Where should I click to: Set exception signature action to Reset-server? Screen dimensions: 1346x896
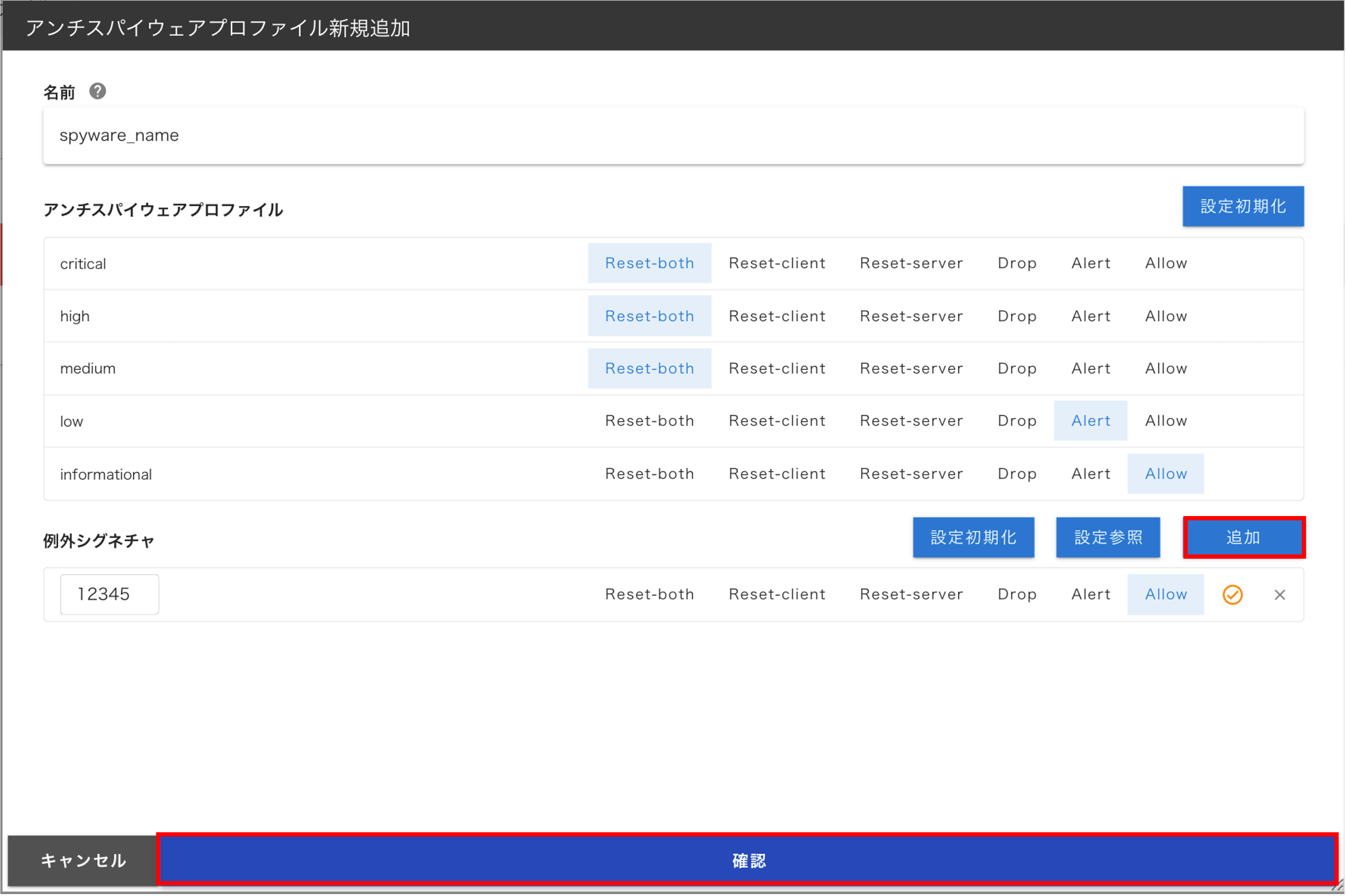tap(910, 594)
